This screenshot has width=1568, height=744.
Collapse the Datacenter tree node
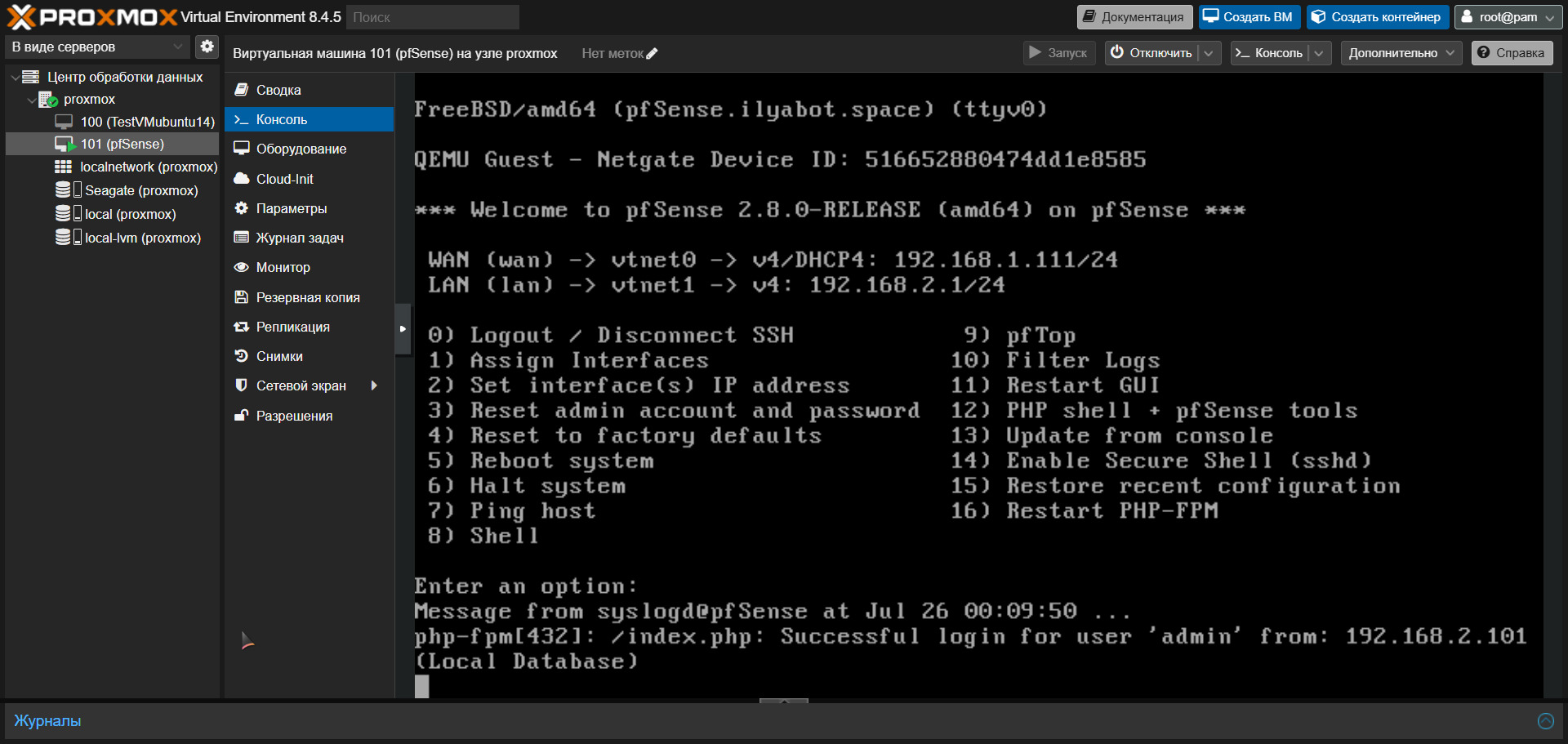point(15,78)
